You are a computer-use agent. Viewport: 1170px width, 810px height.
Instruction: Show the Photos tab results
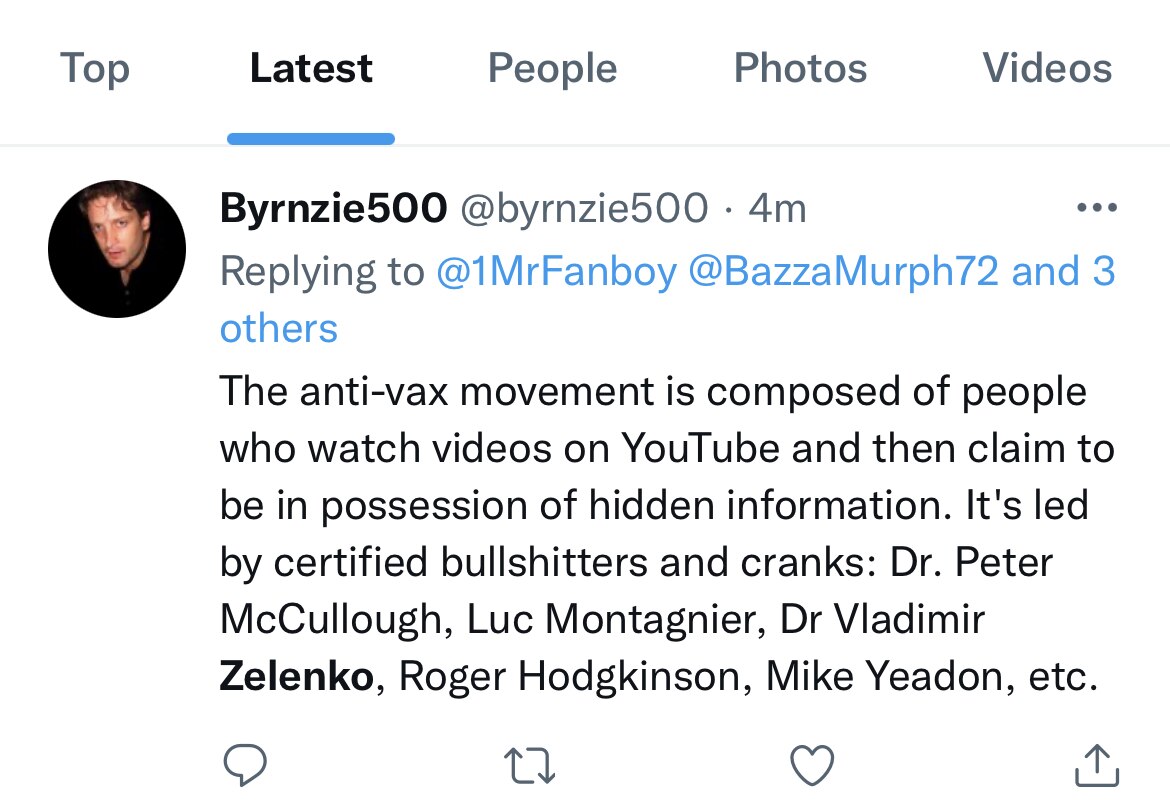800,69
